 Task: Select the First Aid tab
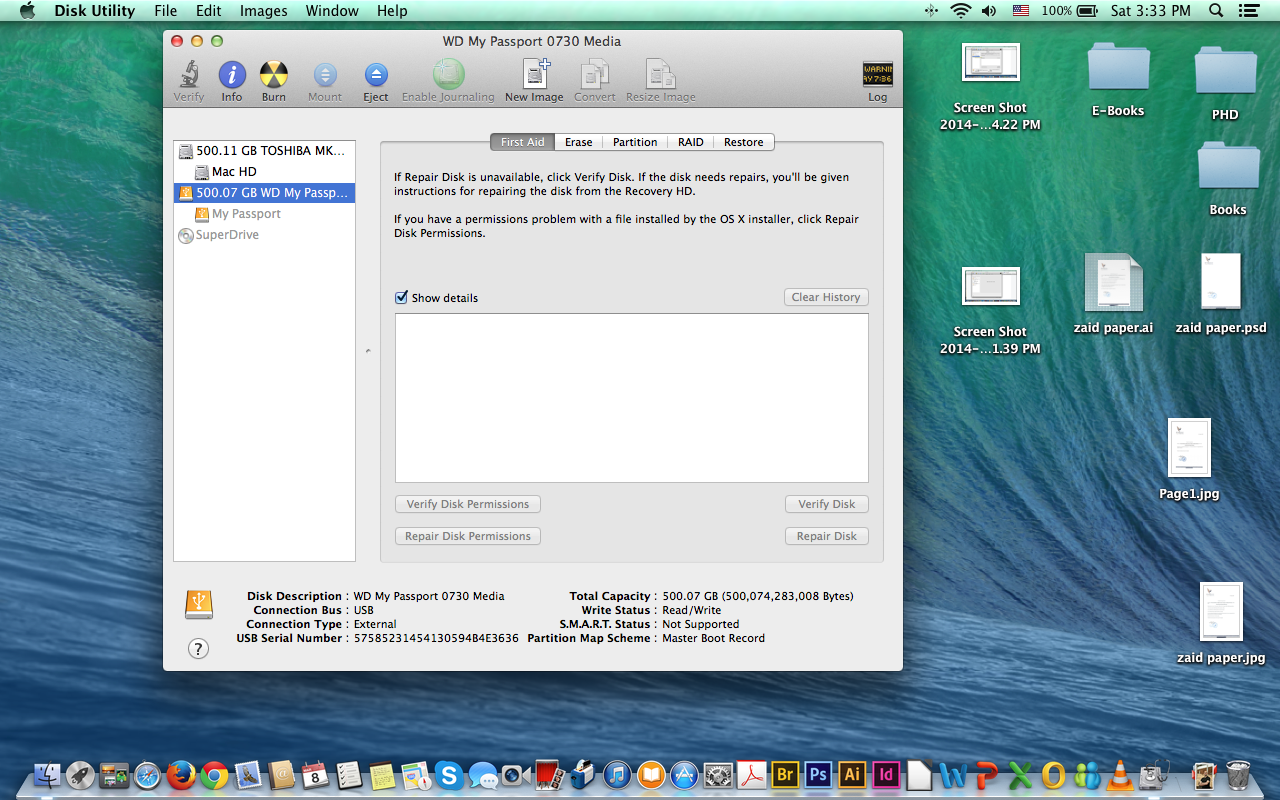pyautogui.click(x=522, y=142)
